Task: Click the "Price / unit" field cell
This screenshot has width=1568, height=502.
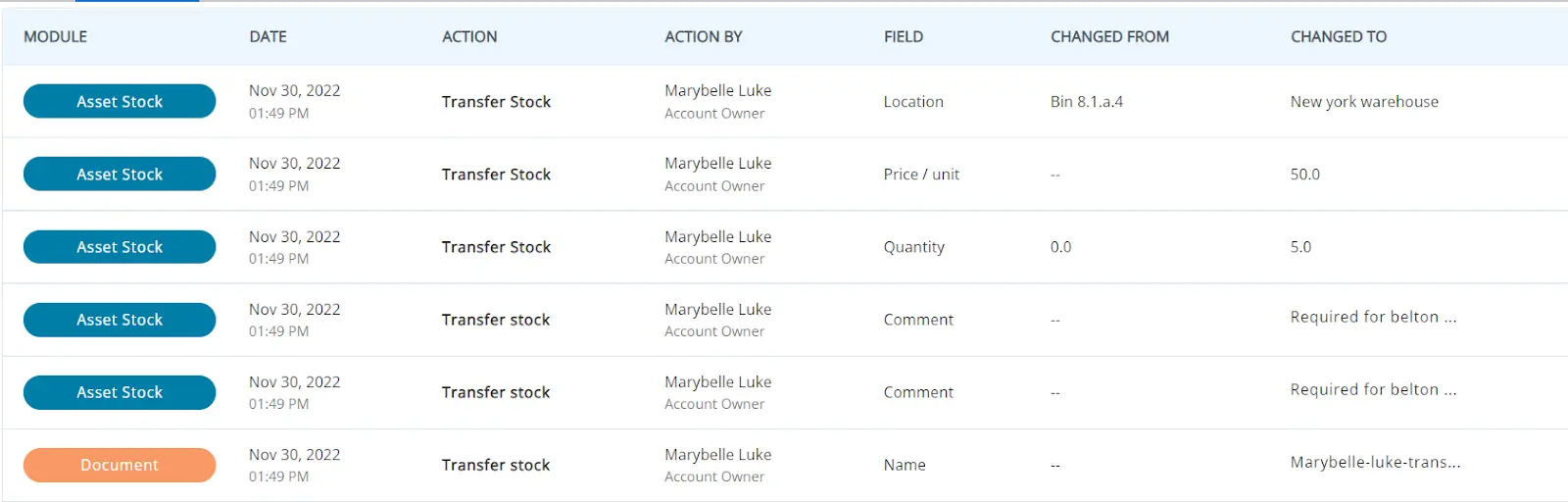Action: click(921, 174)
